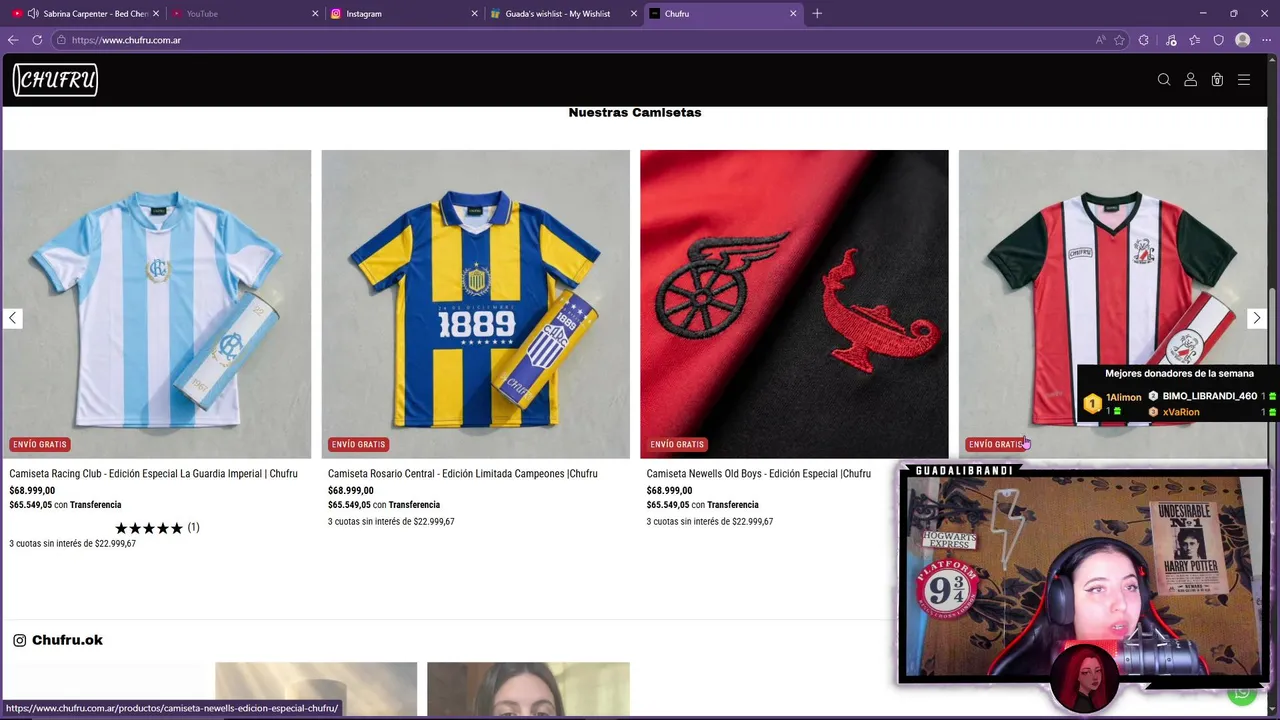This screenshot has height=720, width=1280.
Task: Click Rosario Central blue-yellow shirt image
Action: 475,304
